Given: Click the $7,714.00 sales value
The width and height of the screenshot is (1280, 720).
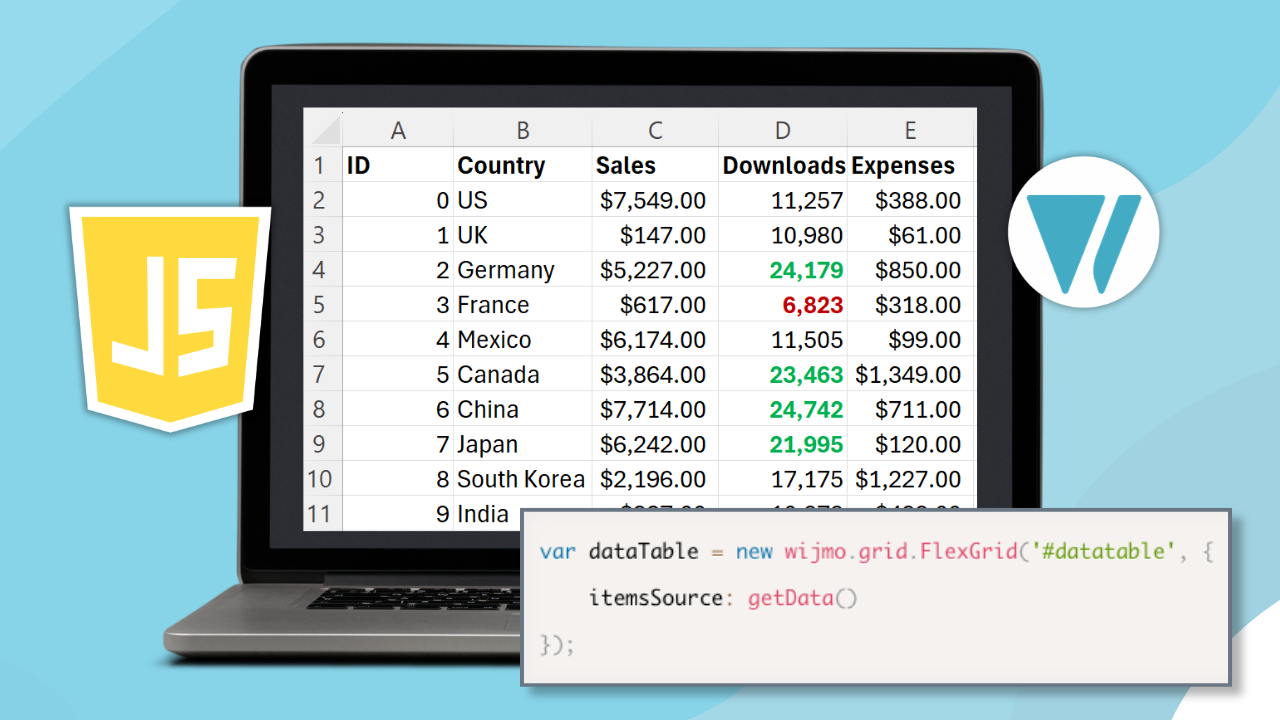Looking at the screenshot, I should [653, 410].
